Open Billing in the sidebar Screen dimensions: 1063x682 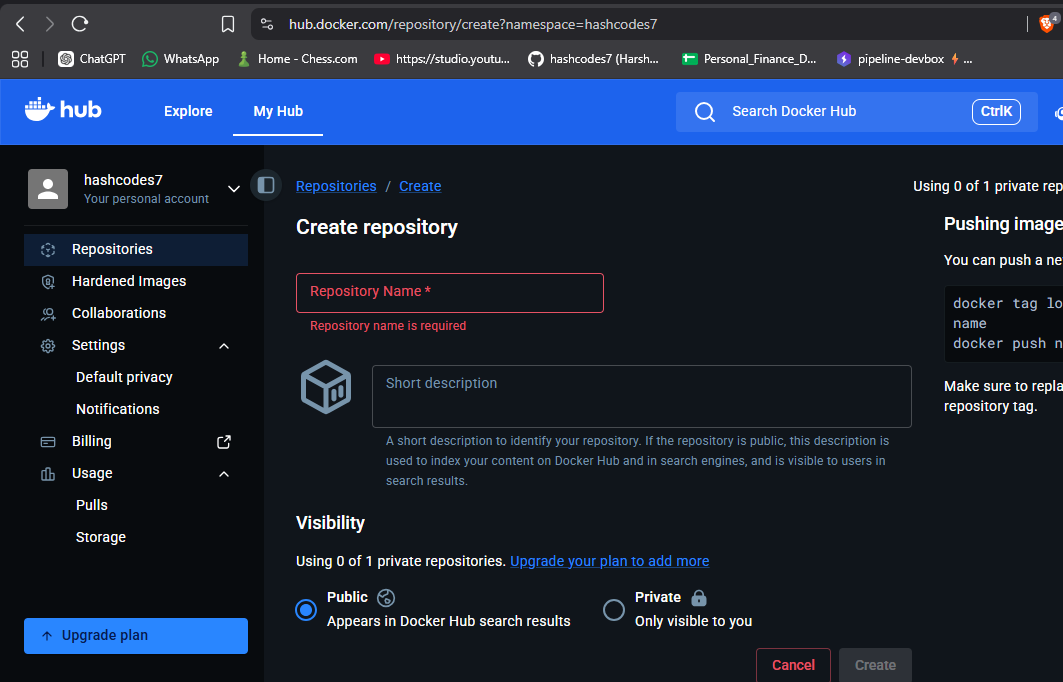point(136,441)
